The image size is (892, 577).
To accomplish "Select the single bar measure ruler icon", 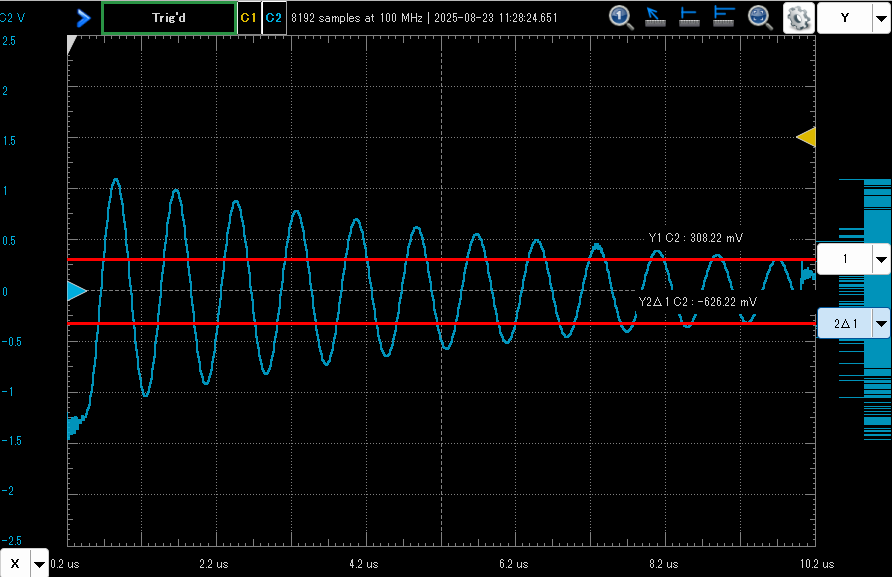I will (x=689, y=17).
